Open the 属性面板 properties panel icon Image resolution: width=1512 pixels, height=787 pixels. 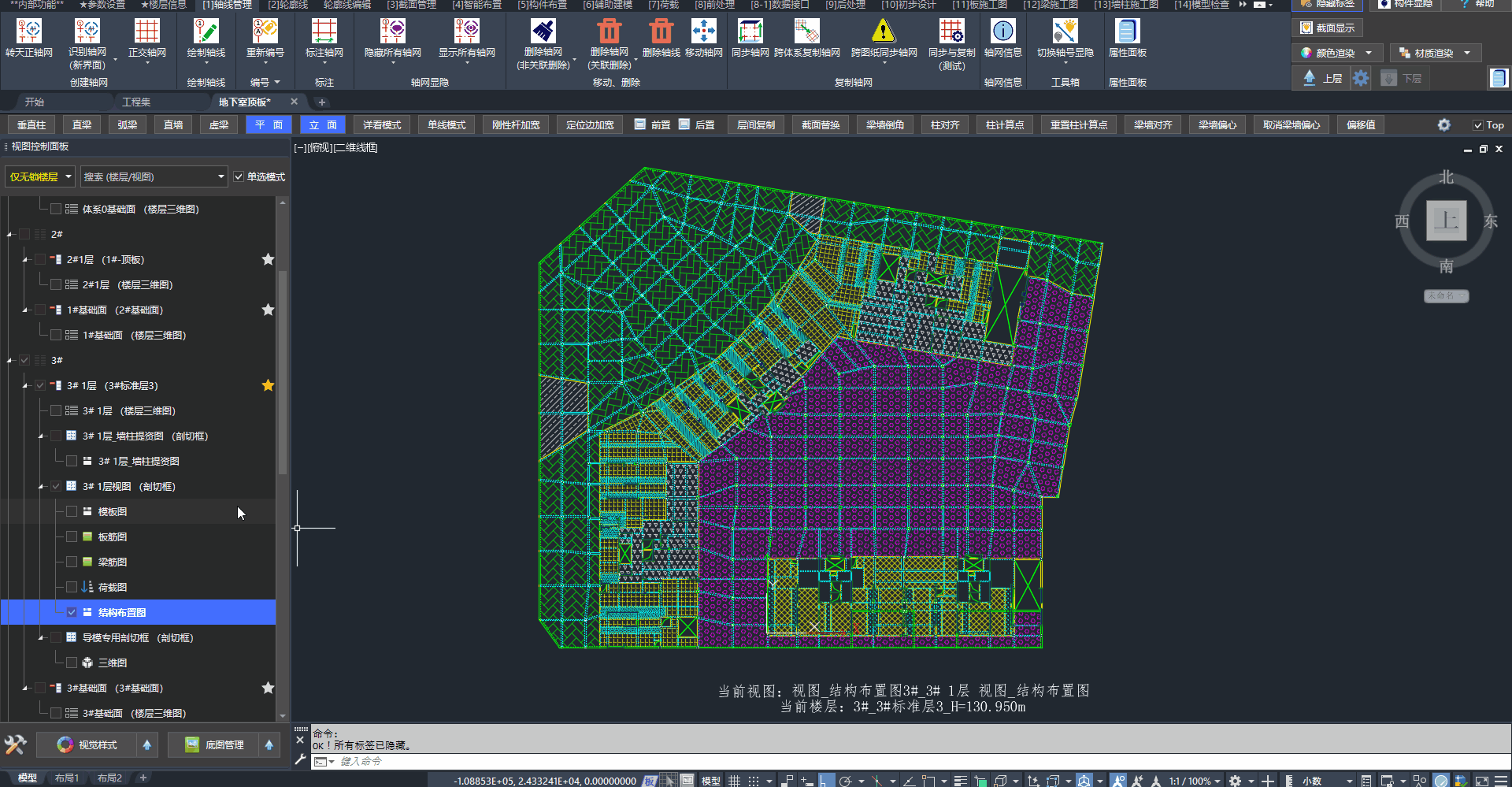[x=1127, y=32]
